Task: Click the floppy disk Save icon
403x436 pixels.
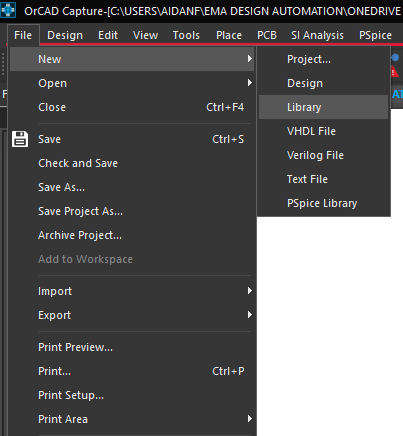Action: (x=20, y=139)
